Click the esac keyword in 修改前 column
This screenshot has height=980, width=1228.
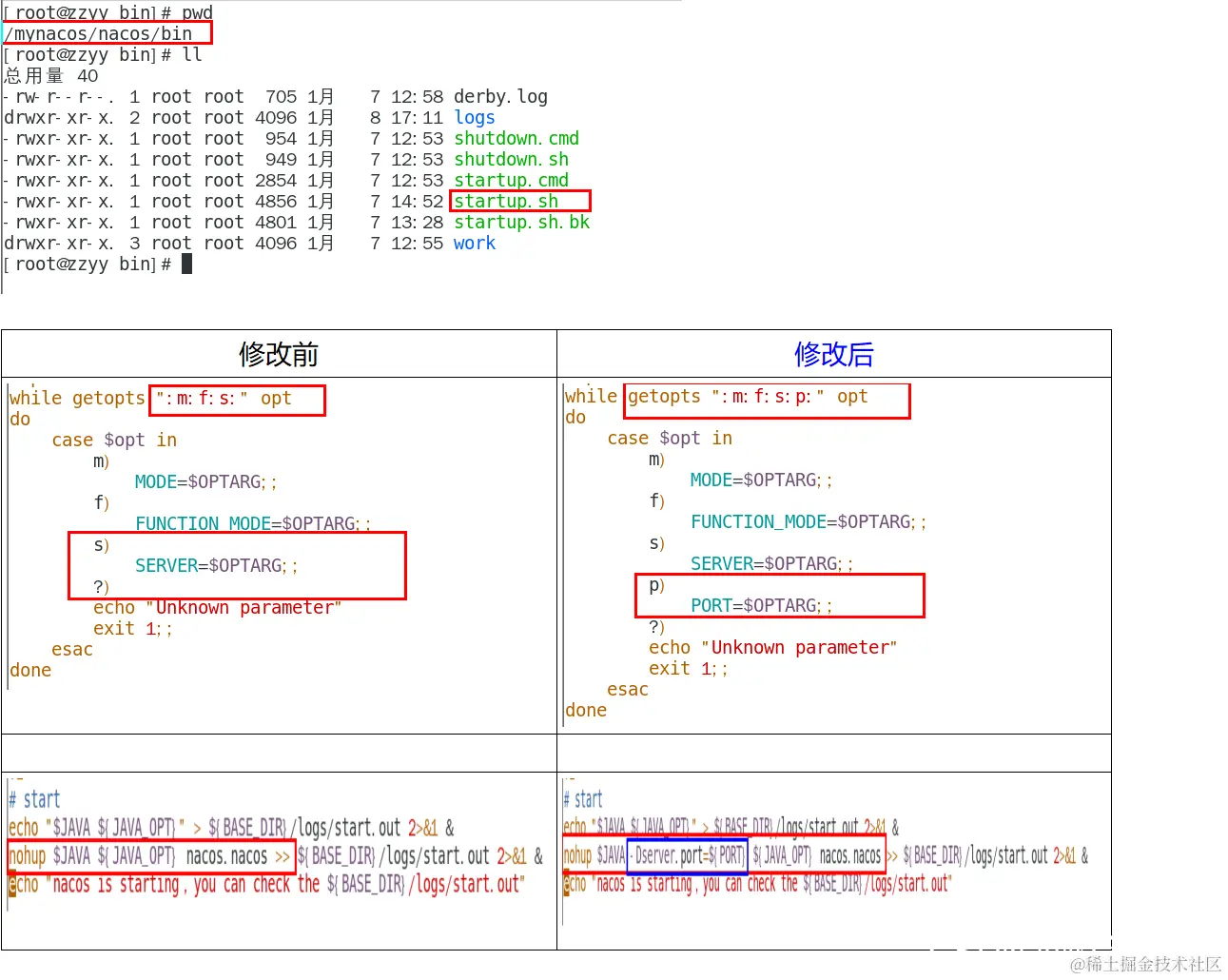pos(72,649)
